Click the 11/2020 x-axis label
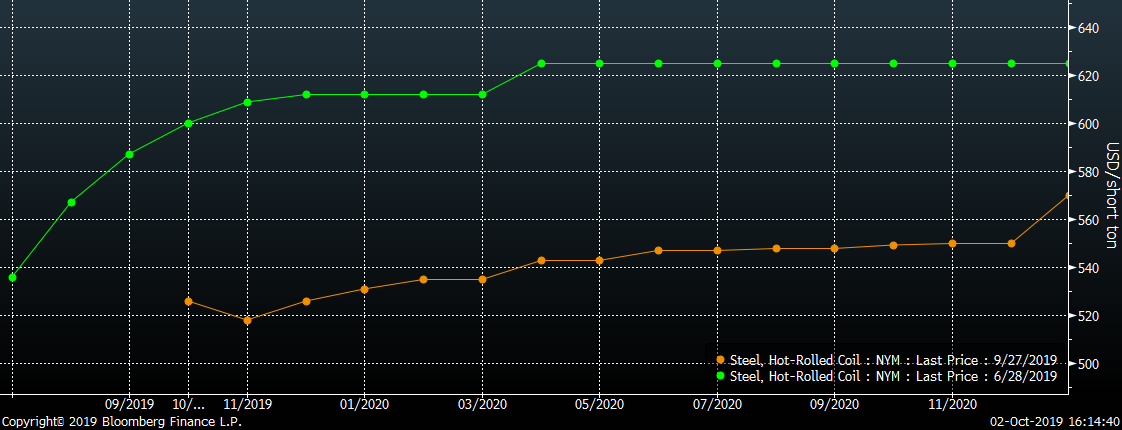The width and height of the screenshot is (1122, 430). pos(951,404)
